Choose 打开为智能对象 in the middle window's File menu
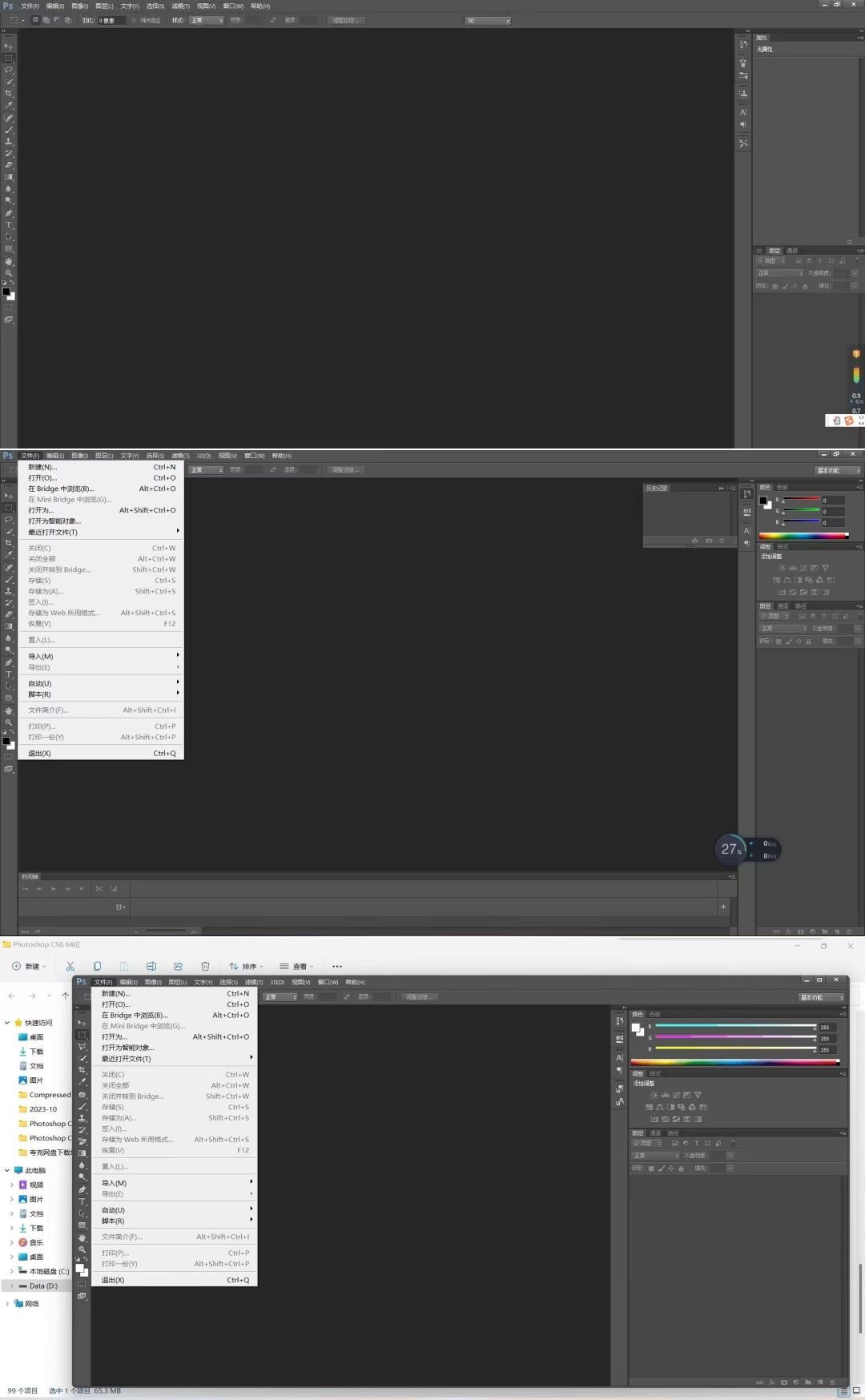Image resolution: width=865 pixels, height=1400 pixels. pos(54,521)
